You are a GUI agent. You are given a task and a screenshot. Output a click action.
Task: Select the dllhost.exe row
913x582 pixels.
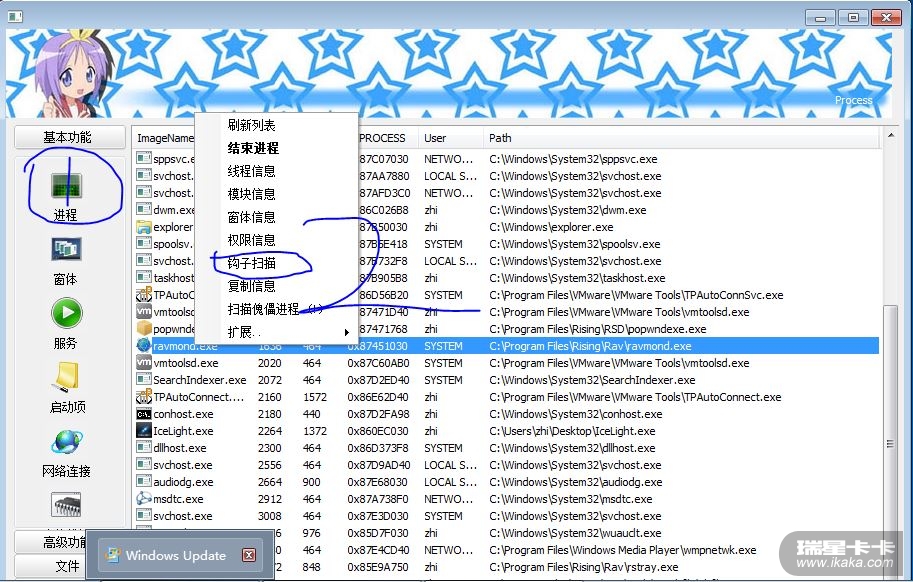[507, 448]
